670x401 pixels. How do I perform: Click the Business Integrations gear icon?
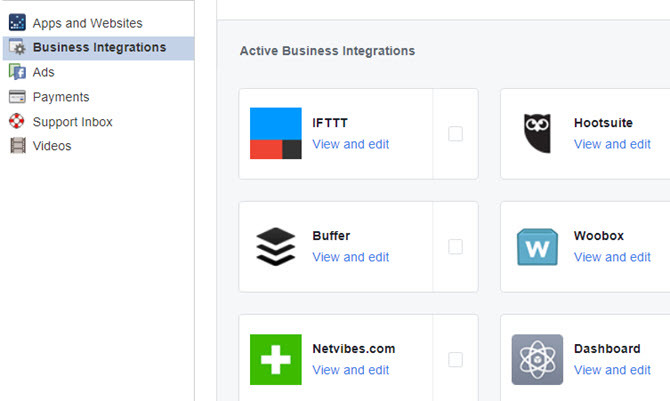17,47
